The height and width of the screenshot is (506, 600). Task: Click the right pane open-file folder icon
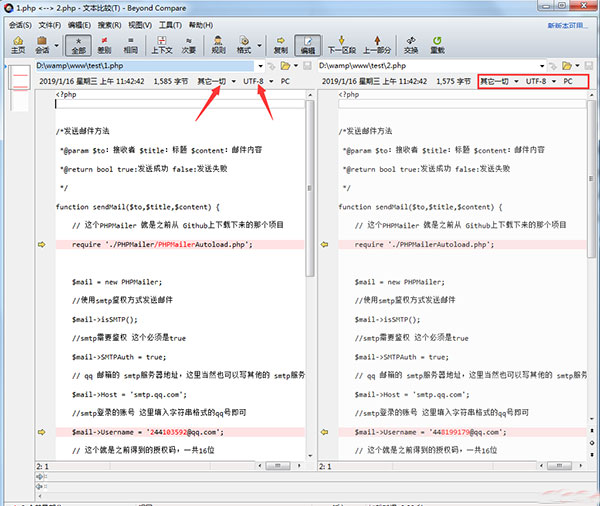[x=567, y=66]
